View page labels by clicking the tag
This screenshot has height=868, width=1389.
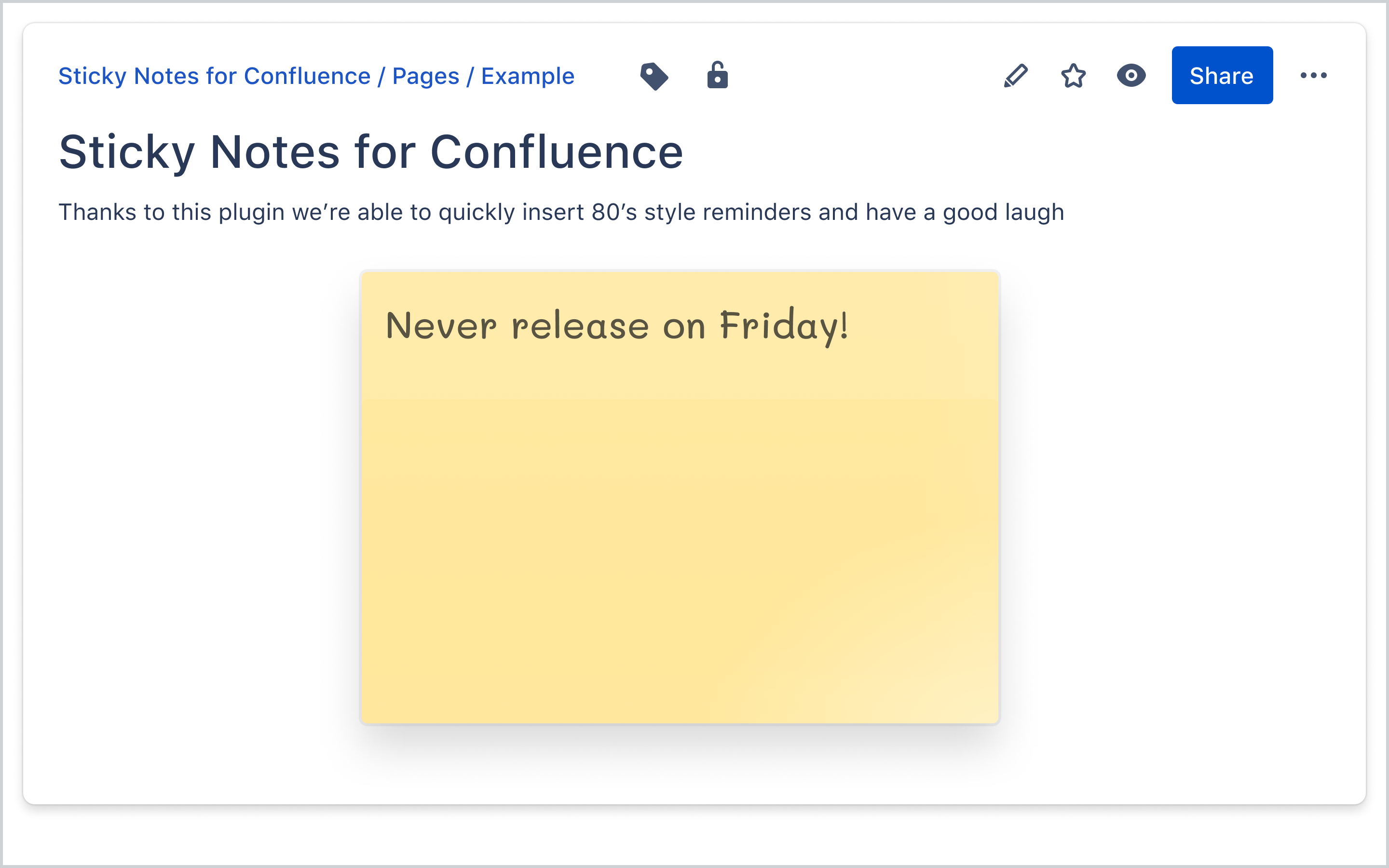[x=655, y=75]
